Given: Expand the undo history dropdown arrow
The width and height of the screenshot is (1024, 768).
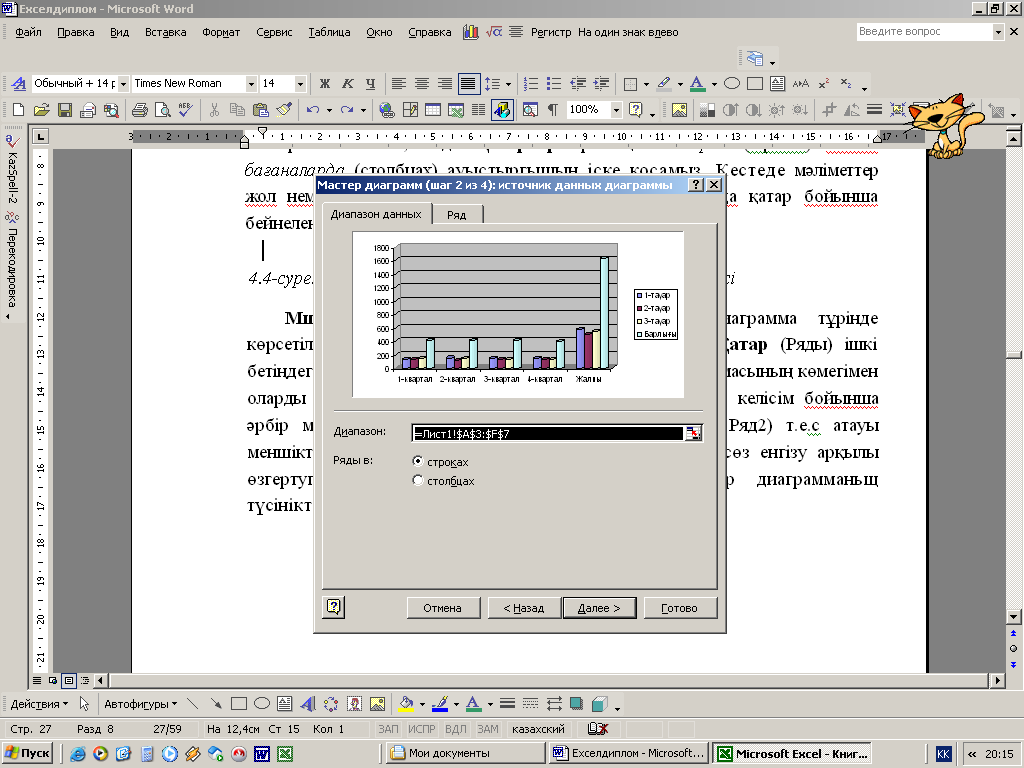Looking at the screenshot, I should (x=329, y=110).
